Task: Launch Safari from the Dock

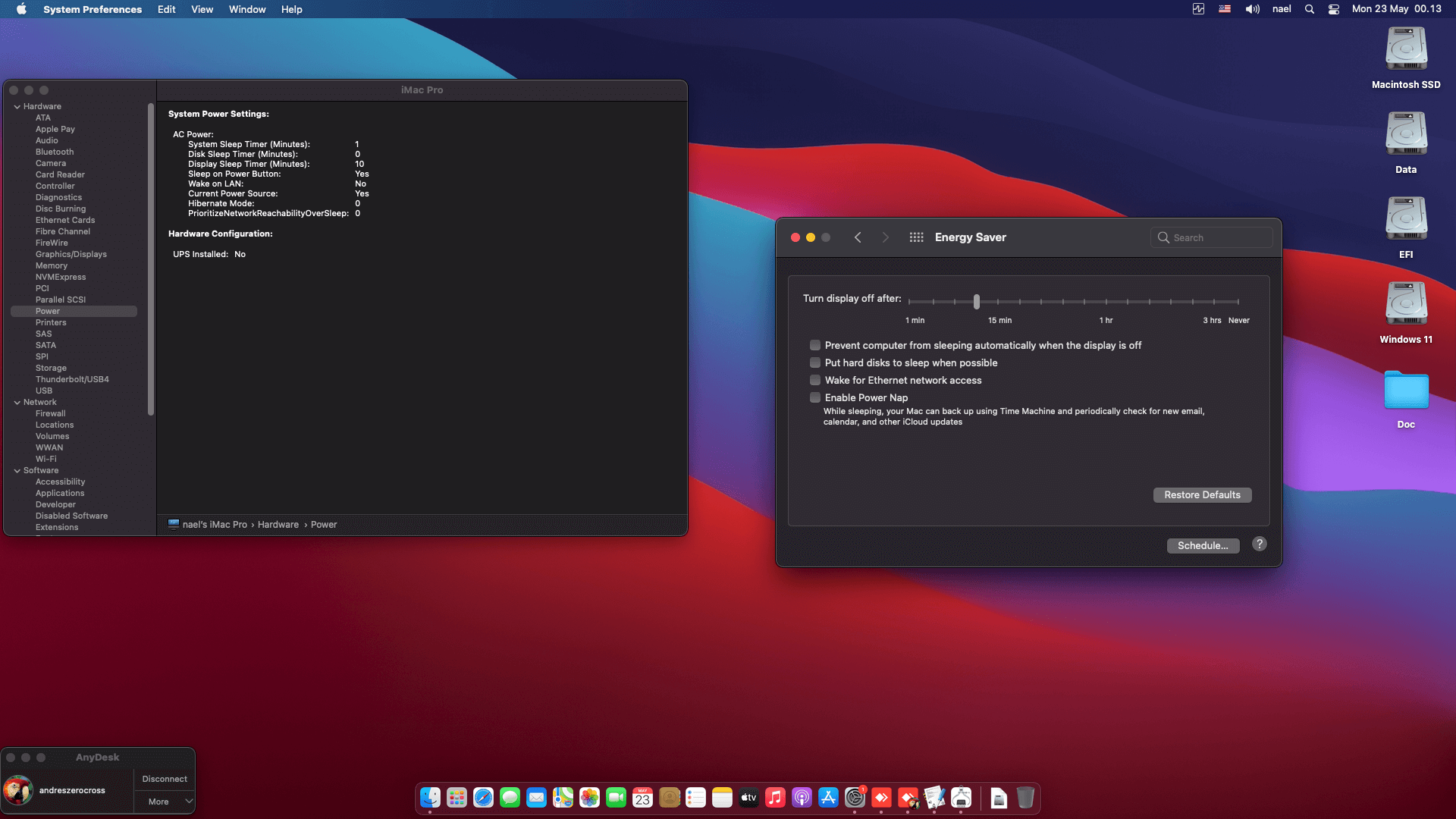Action: (483, 798)
